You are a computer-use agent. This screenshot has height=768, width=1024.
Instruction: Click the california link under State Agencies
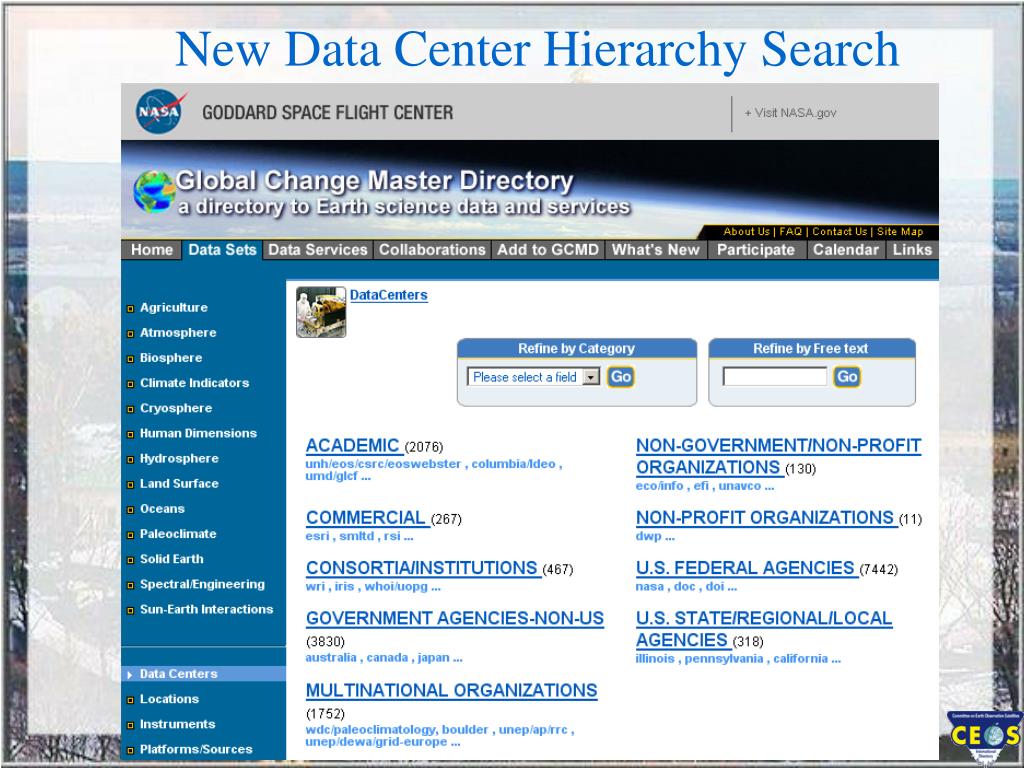[801, 658]
